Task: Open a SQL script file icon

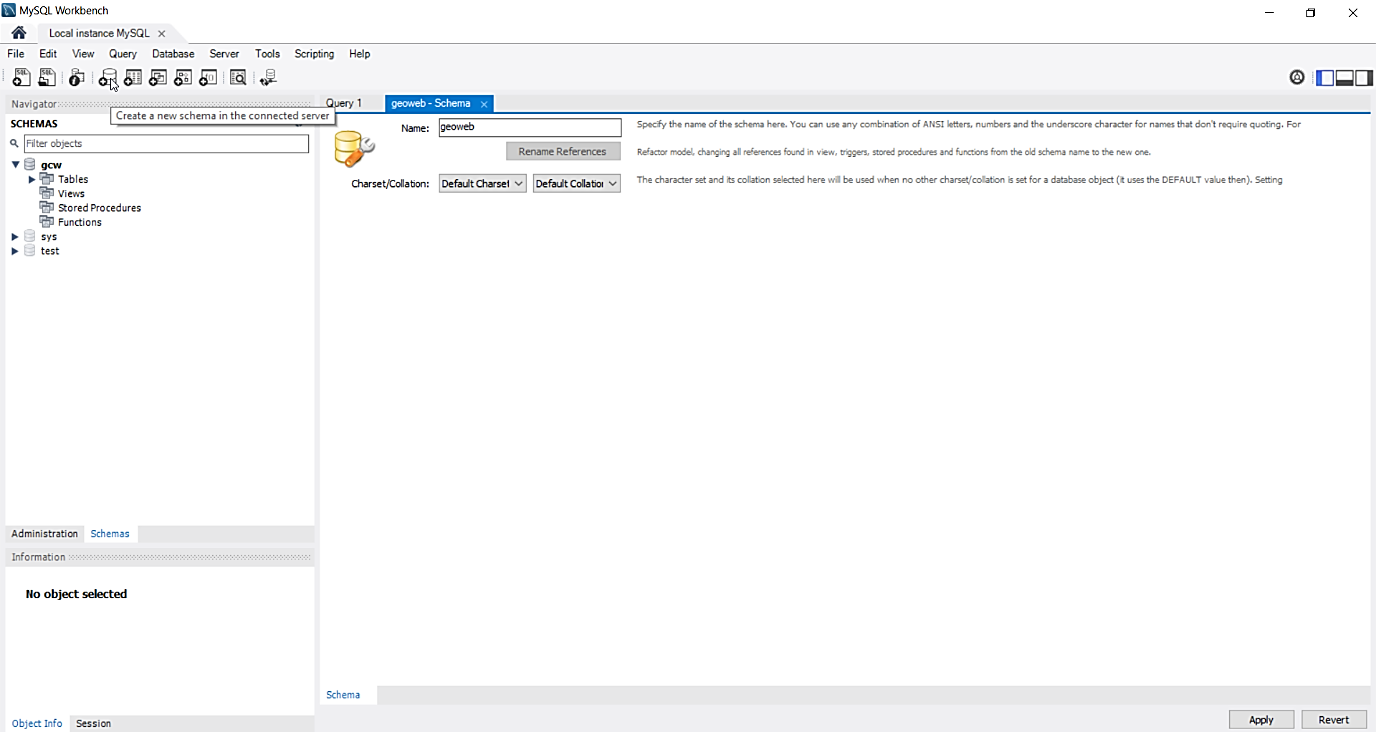Action: point(46,77)
